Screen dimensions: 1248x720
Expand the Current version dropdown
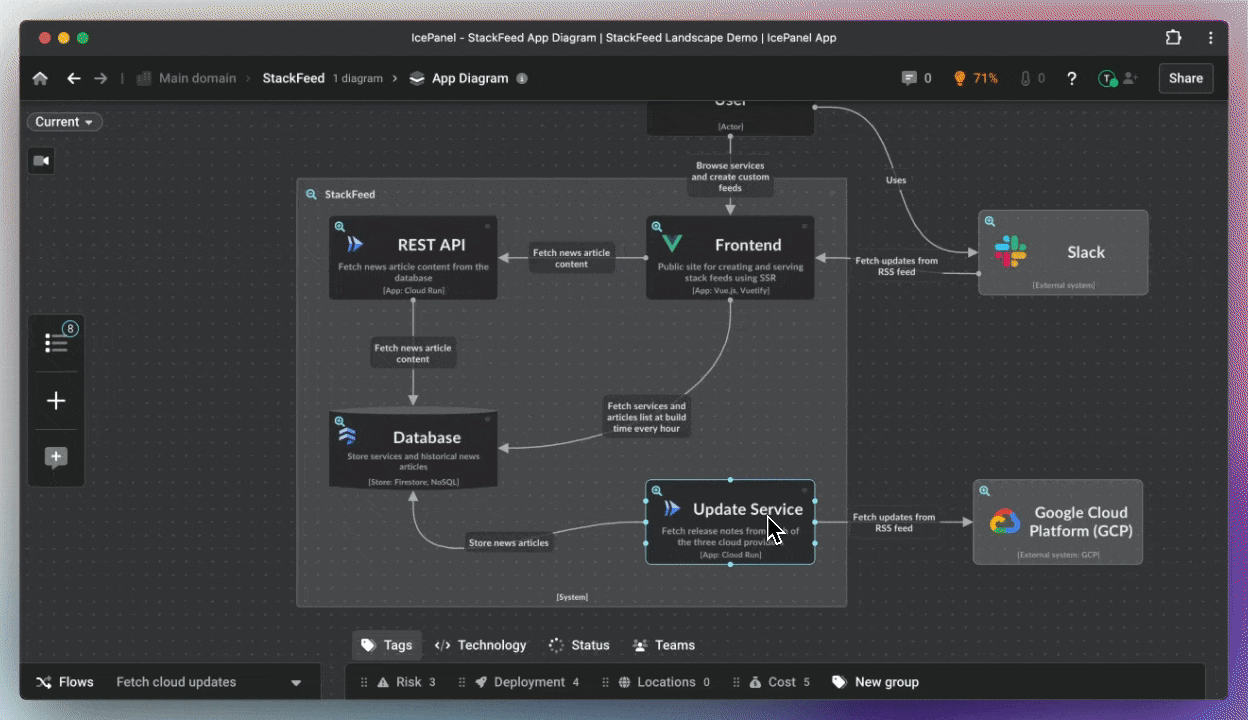(64, 122)
